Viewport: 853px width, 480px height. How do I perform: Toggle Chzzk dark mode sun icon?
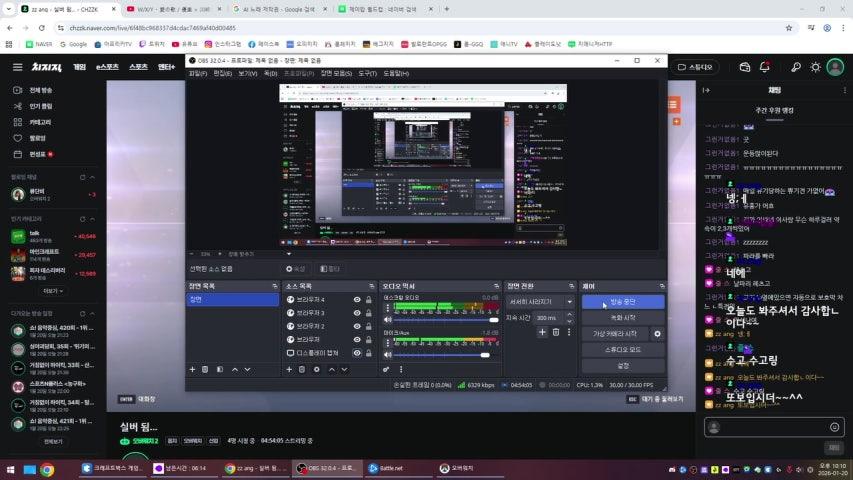pos(815,67)
